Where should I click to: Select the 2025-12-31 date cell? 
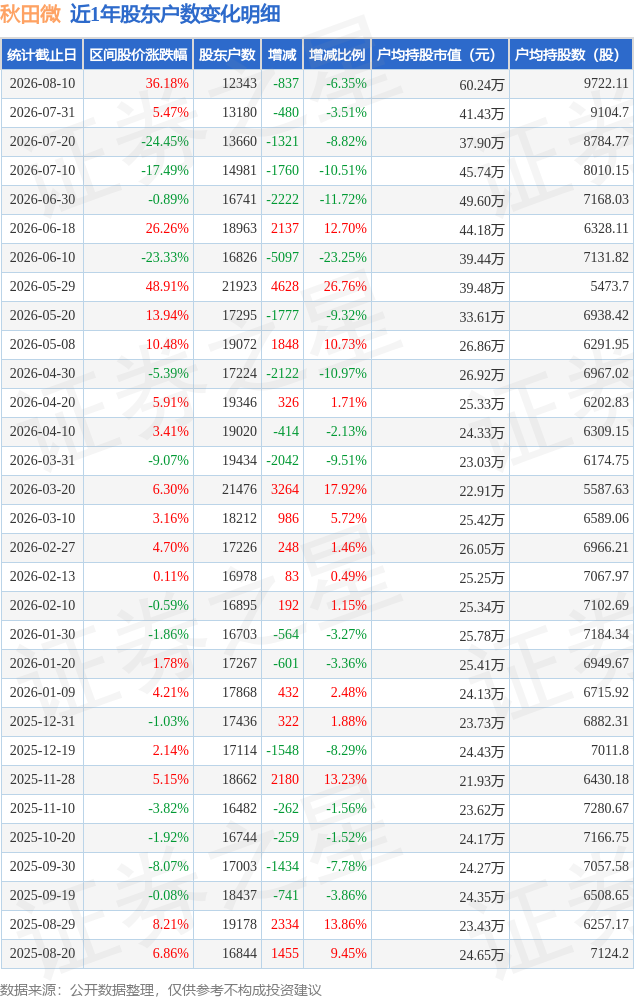click(43, 722)
